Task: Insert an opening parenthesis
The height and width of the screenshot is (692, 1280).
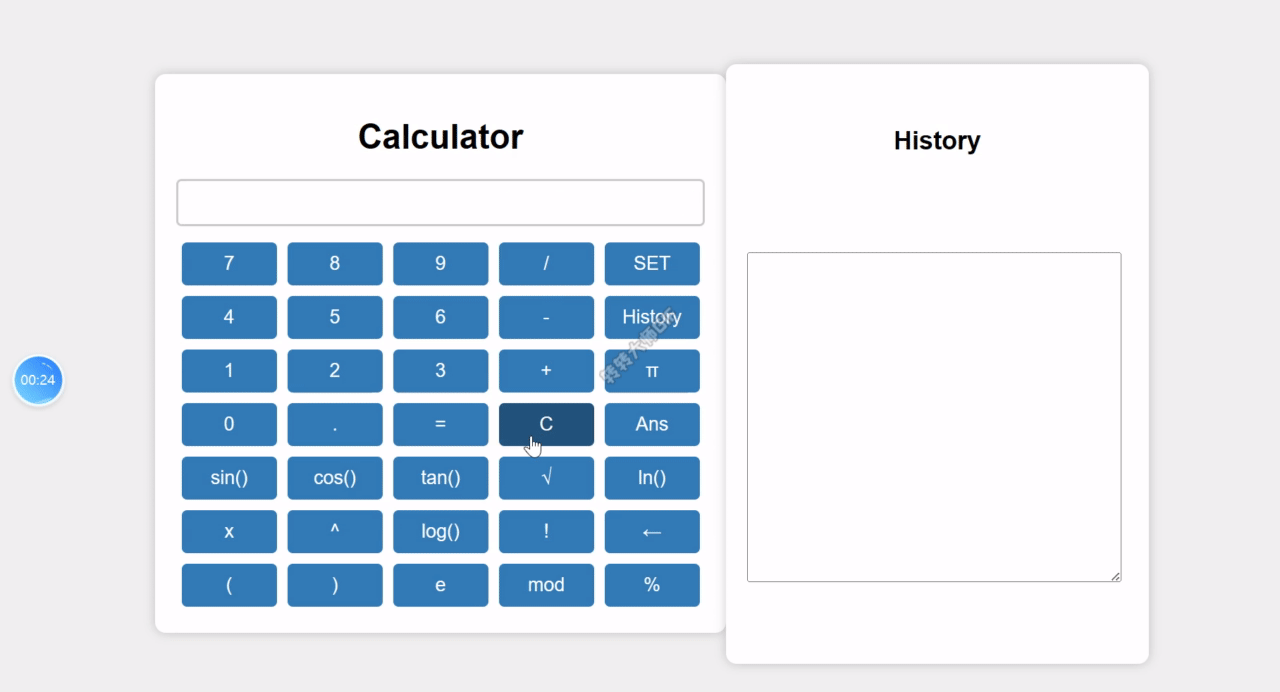Action: [x=229, y=585]
